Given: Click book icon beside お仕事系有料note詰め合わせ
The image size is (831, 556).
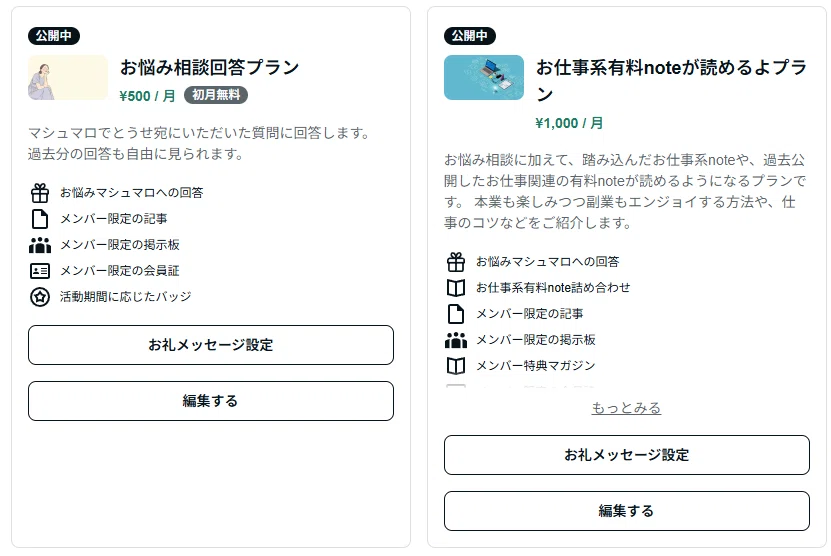Looking at the screenshot, I should [x=456, y=288].
